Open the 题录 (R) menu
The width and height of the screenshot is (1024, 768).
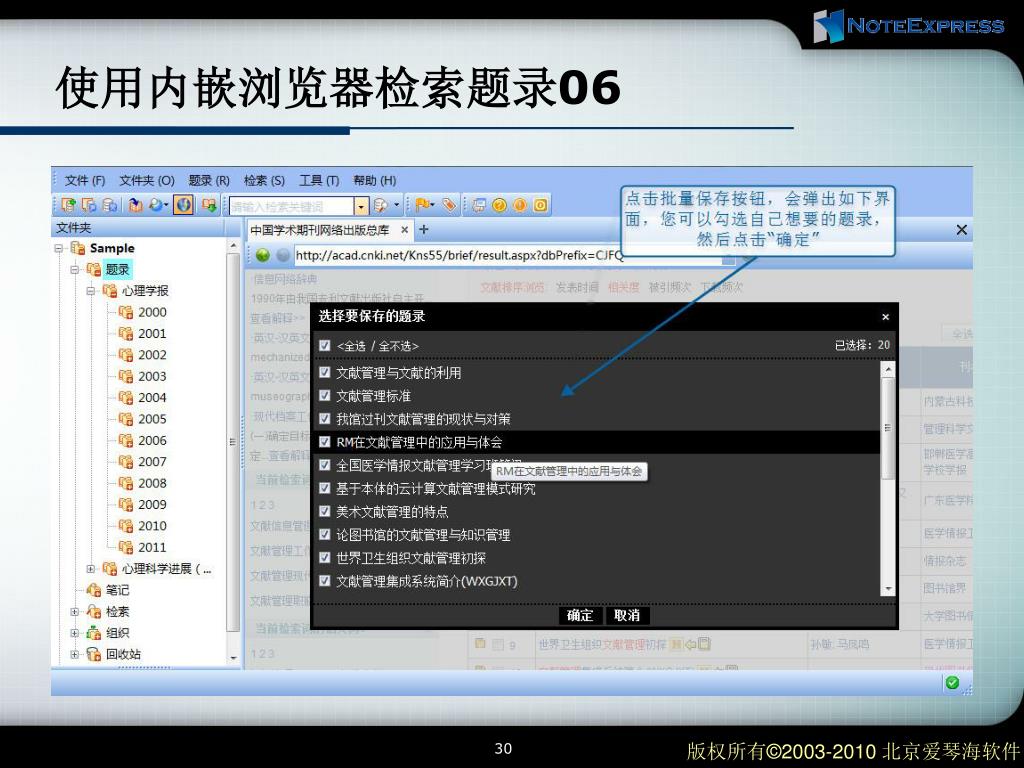(209, 180)
